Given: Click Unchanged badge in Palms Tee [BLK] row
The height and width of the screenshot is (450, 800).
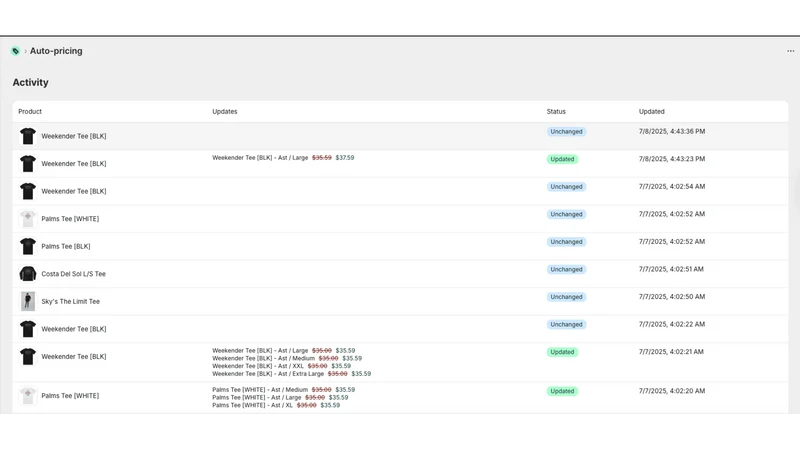Looking at the screenshot, I should (x=566, y=242).
